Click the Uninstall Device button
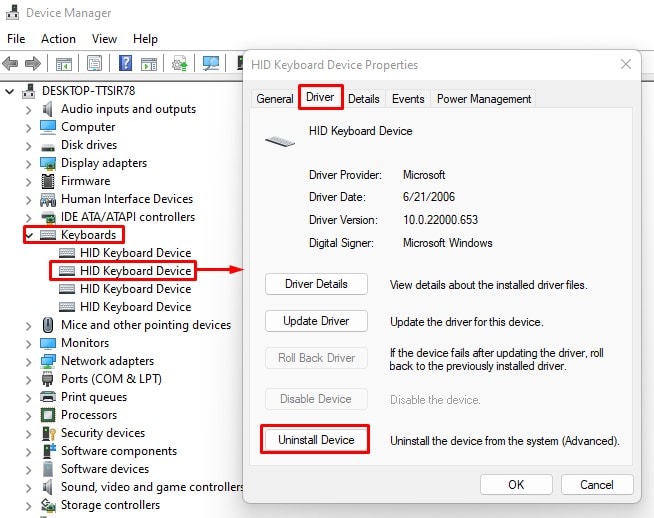Screen dimensions: 654x518 316,440
